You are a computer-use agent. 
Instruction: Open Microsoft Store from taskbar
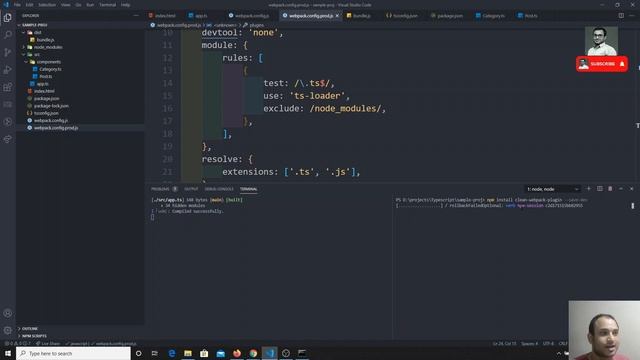(204, 353)
